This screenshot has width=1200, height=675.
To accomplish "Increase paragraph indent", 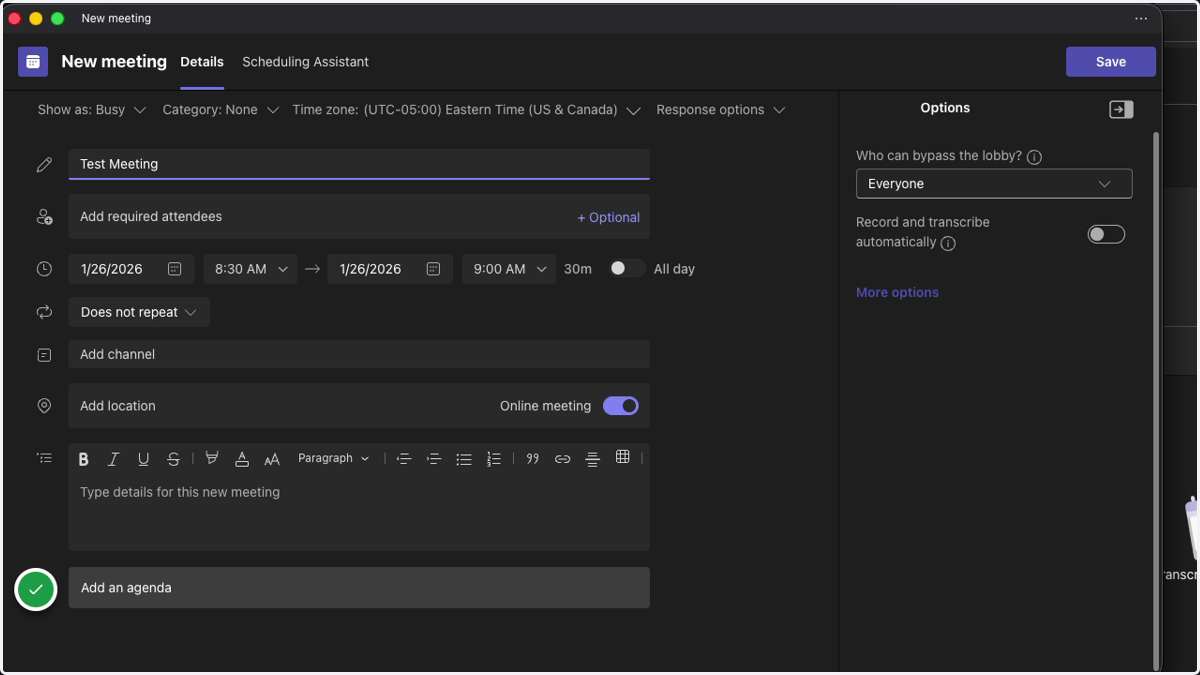I will 434,459.
